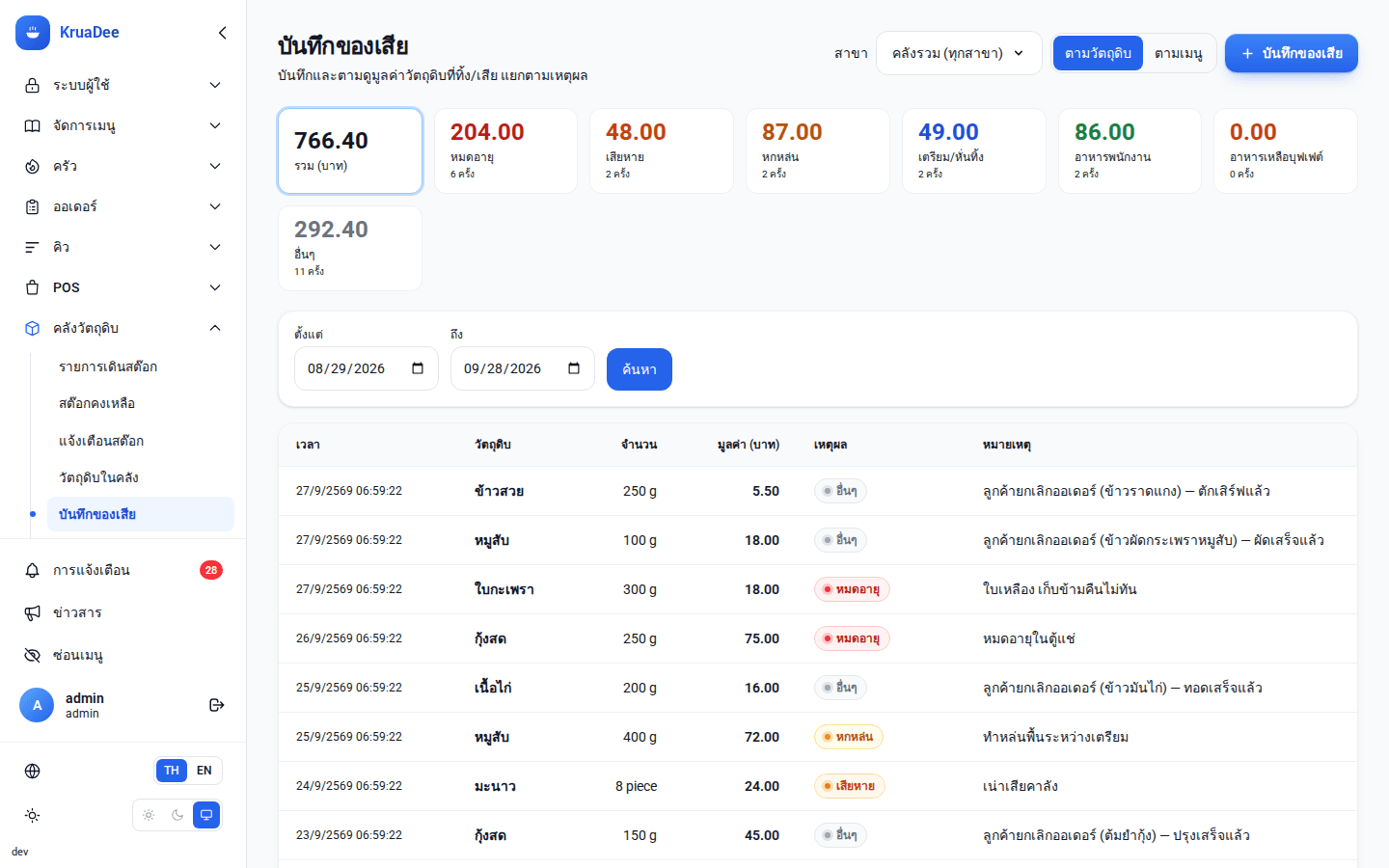Image resolution: width=1389 pixels, height=868 pixels.
Task: Expand the ครัว section chevron
Action: [215, 166]
